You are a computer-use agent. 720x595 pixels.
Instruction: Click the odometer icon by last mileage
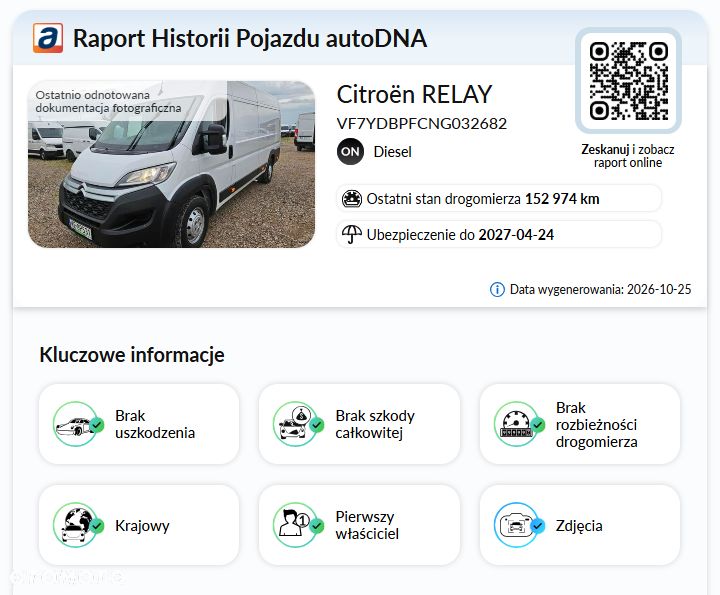[x=352, y=199]
